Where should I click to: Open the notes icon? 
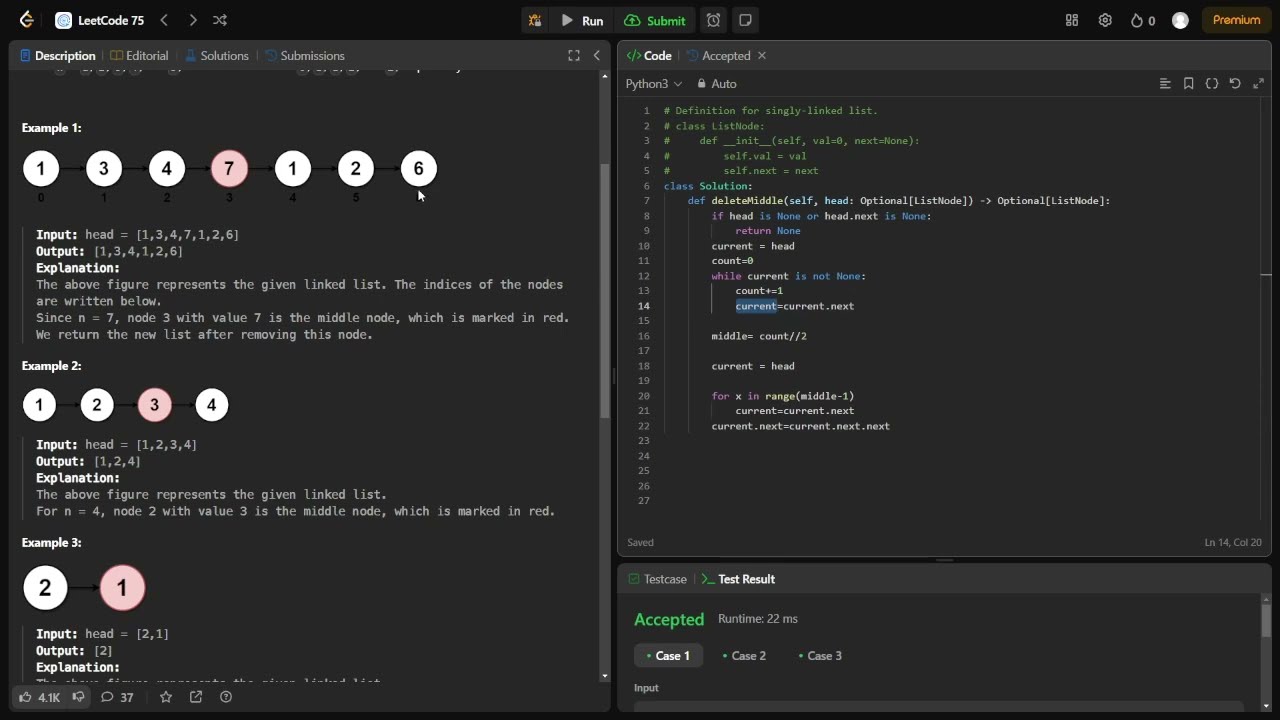pos(745,20)
